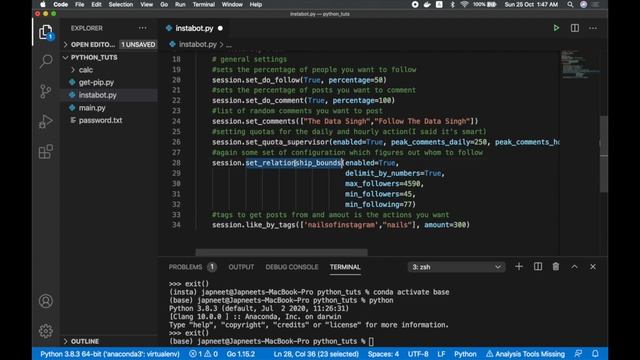Click the text max_followers=4590

[384, 184]
